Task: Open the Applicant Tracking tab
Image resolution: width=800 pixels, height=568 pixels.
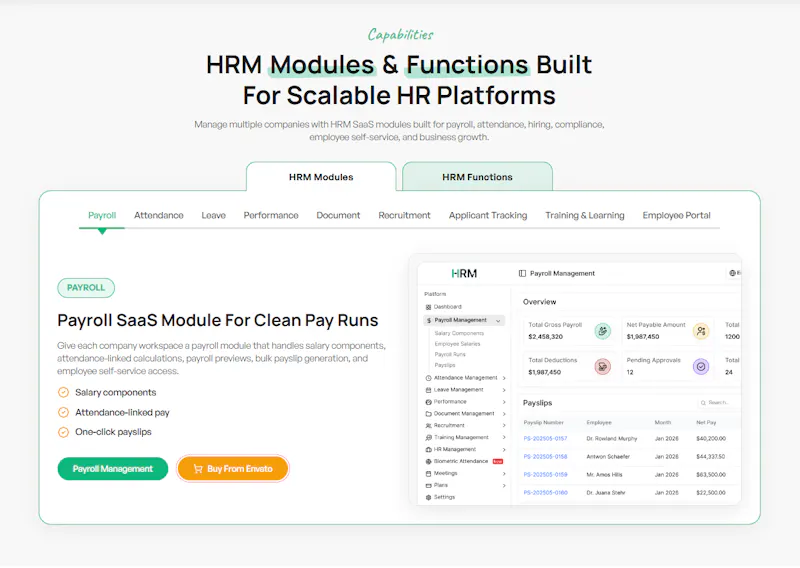Action: (x=488, y=215)
